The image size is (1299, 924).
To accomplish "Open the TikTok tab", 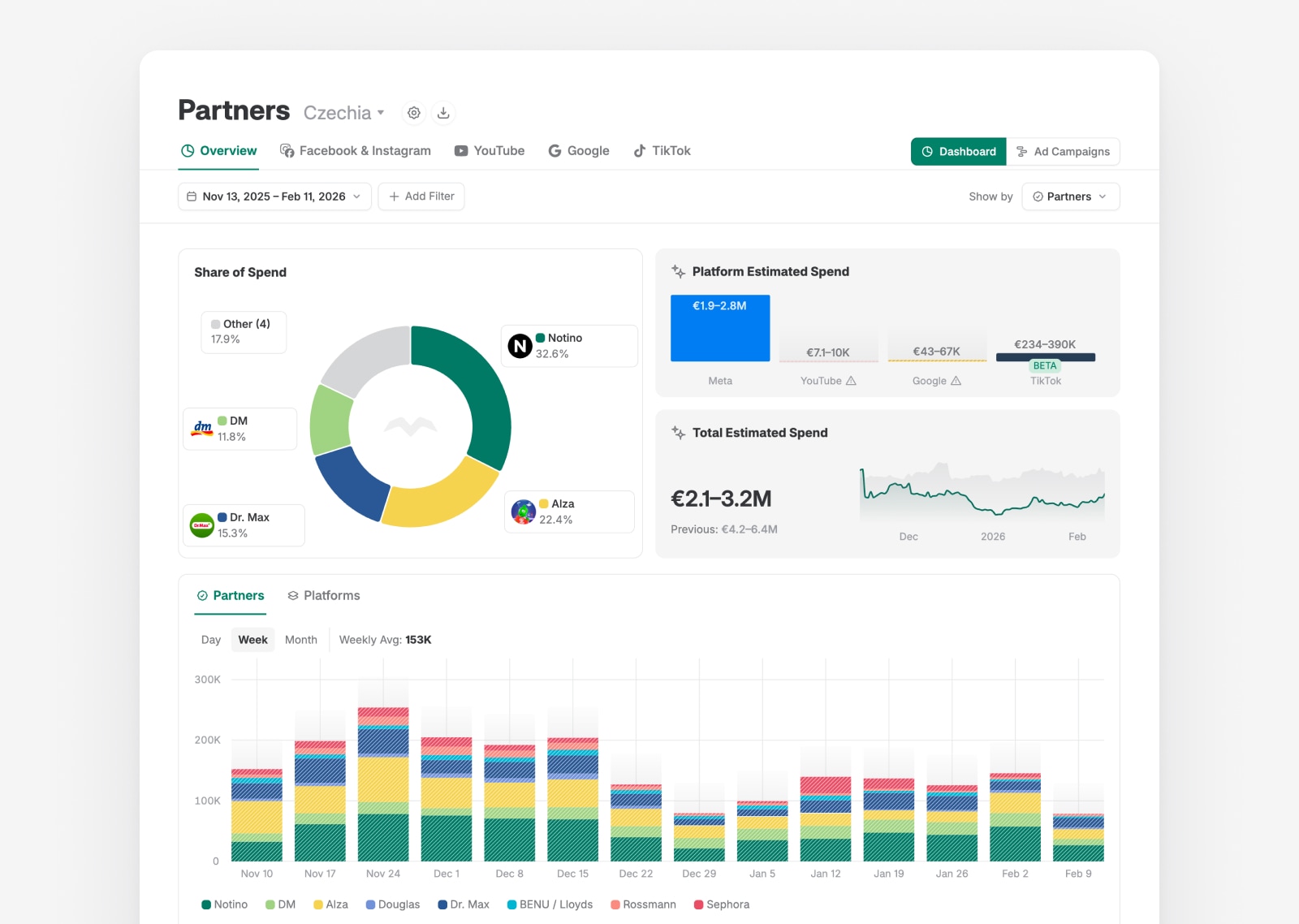I will tap(662, 151).
